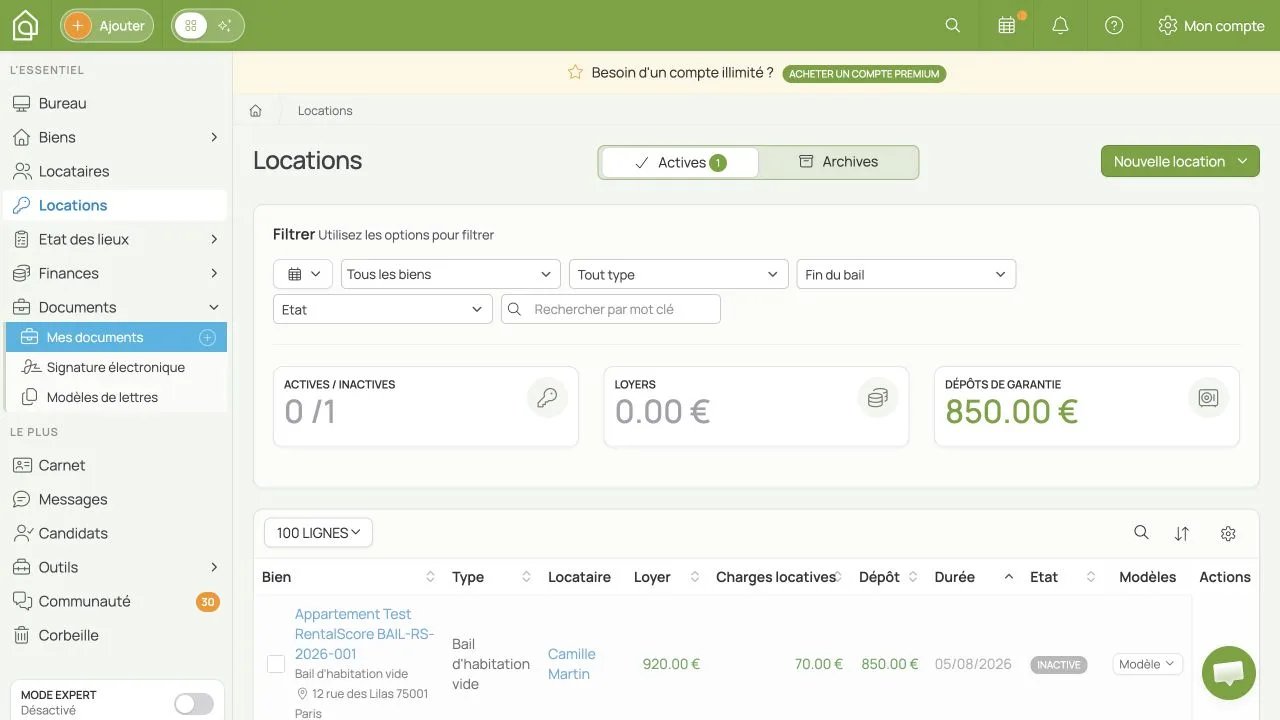Viewport: 1280px width, 720px height.
Task: Click the key icon in Actives / Inactives card
Action: 547,398
